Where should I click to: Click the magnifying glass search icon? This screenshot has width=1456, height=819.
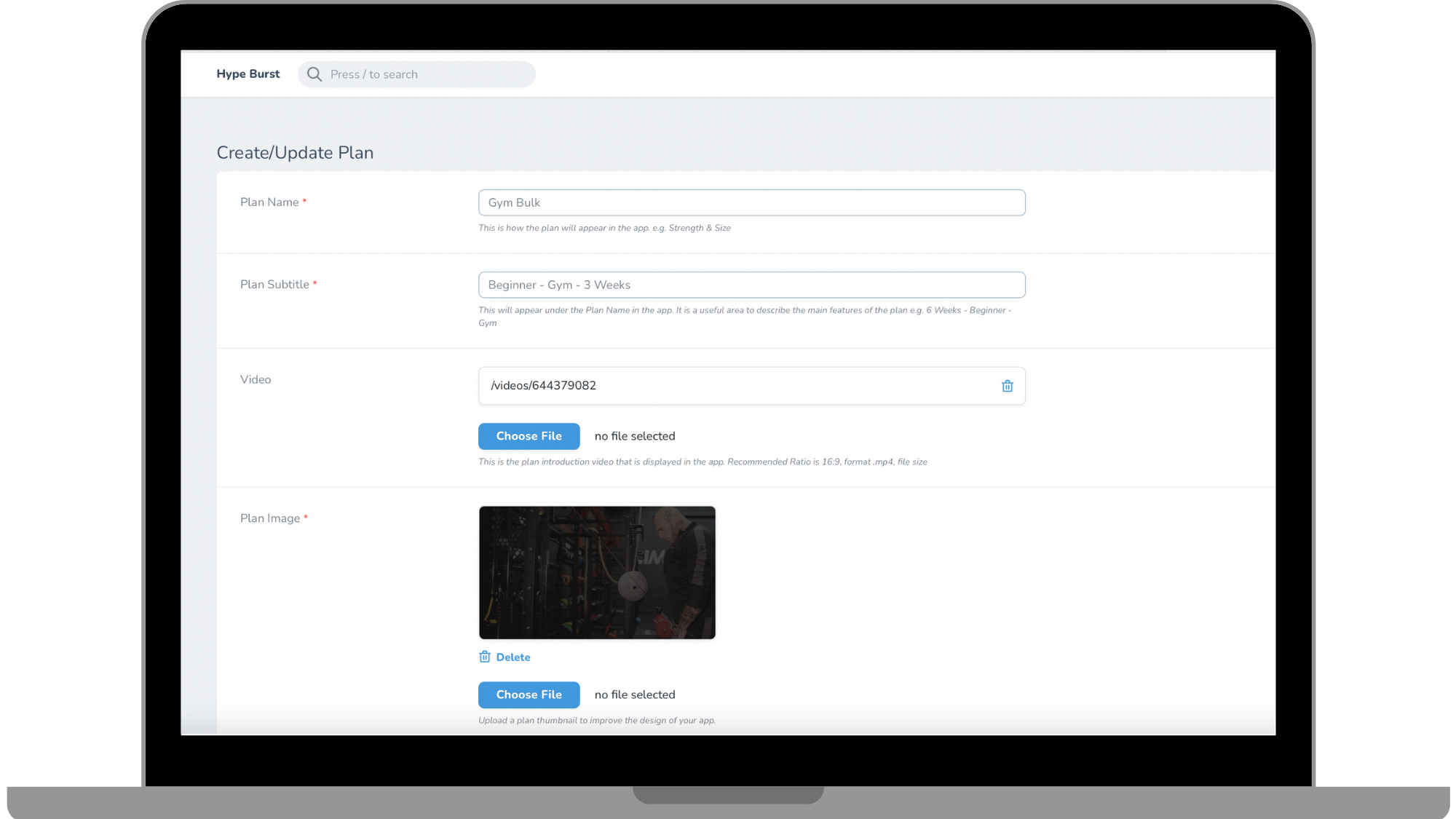coord(314,74)
